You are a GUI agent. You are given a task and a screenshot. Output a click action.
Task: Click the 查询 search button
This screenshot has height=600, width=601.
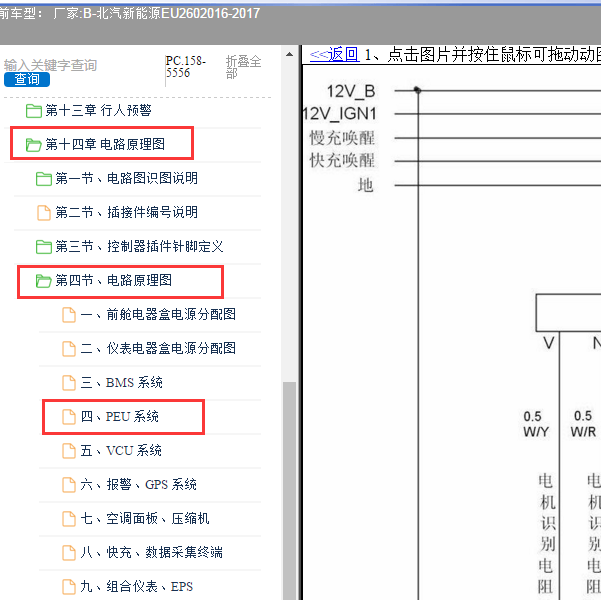(27, 79)
